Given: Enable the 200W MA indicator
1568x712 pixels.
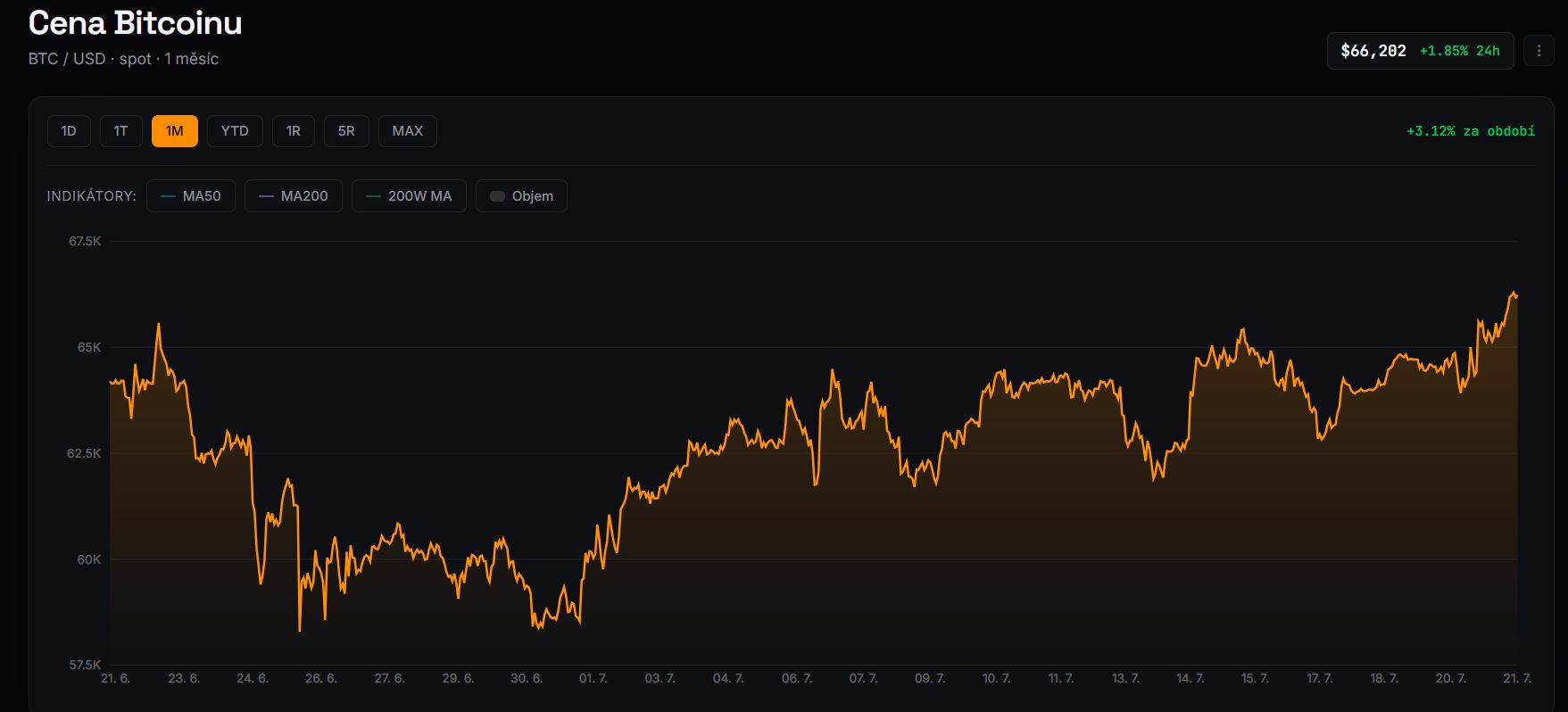Looking at the screenshot, I should click(409, 196).
